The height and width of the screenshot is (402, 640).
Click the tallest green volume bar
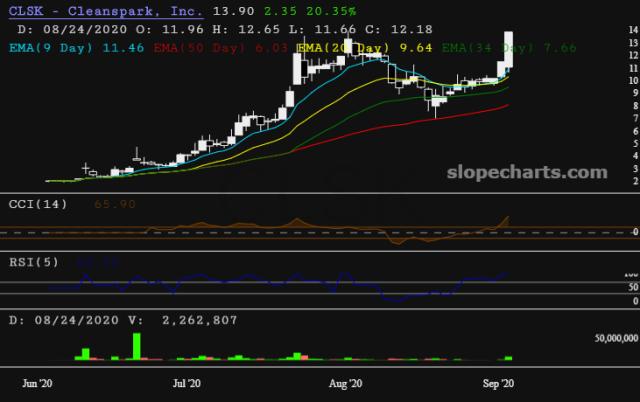pyautogui.click(x=136, y=345)
